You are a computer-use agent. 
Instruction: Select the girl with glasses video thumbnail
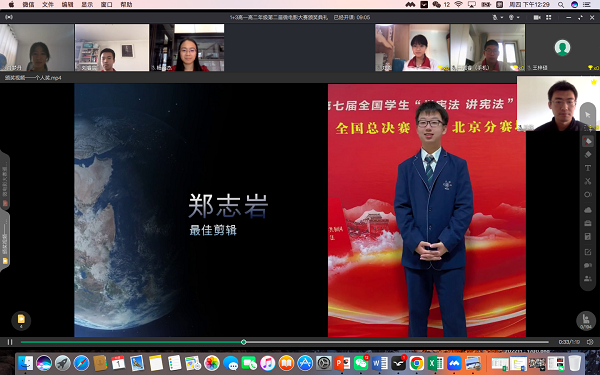tap(187, 47)
